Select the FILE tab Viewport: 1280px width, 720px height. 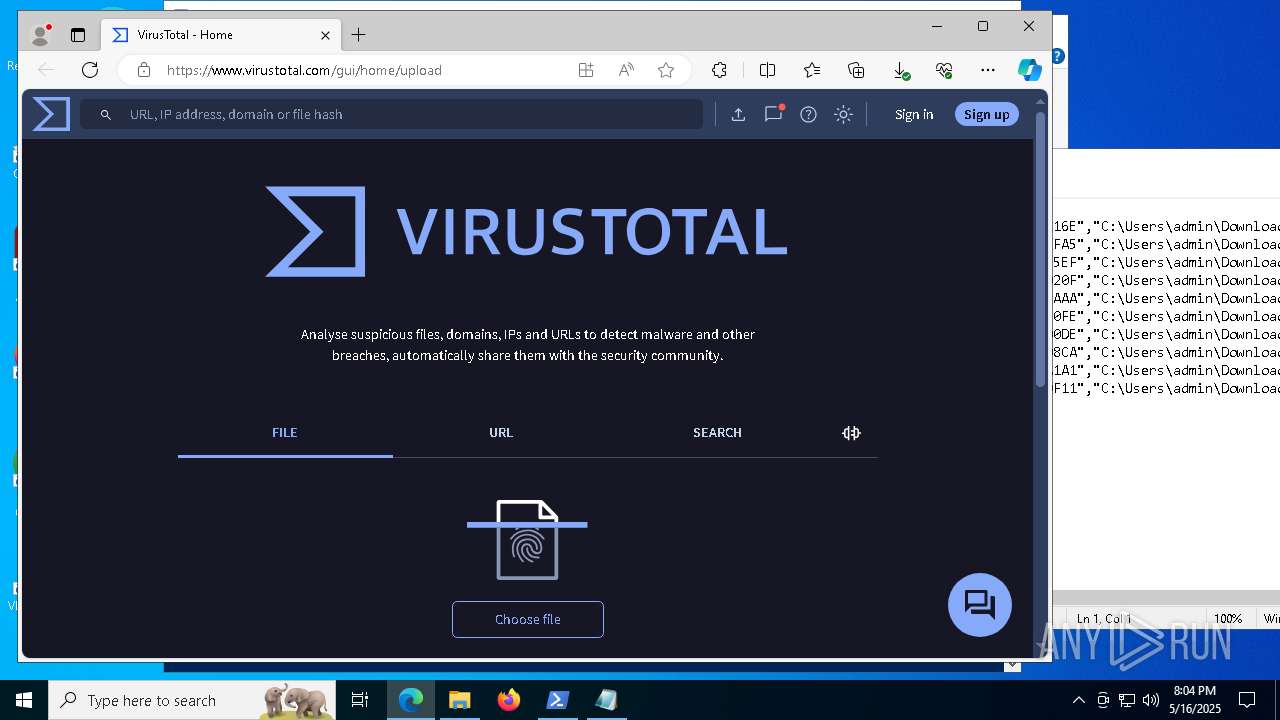click(285, 433)
